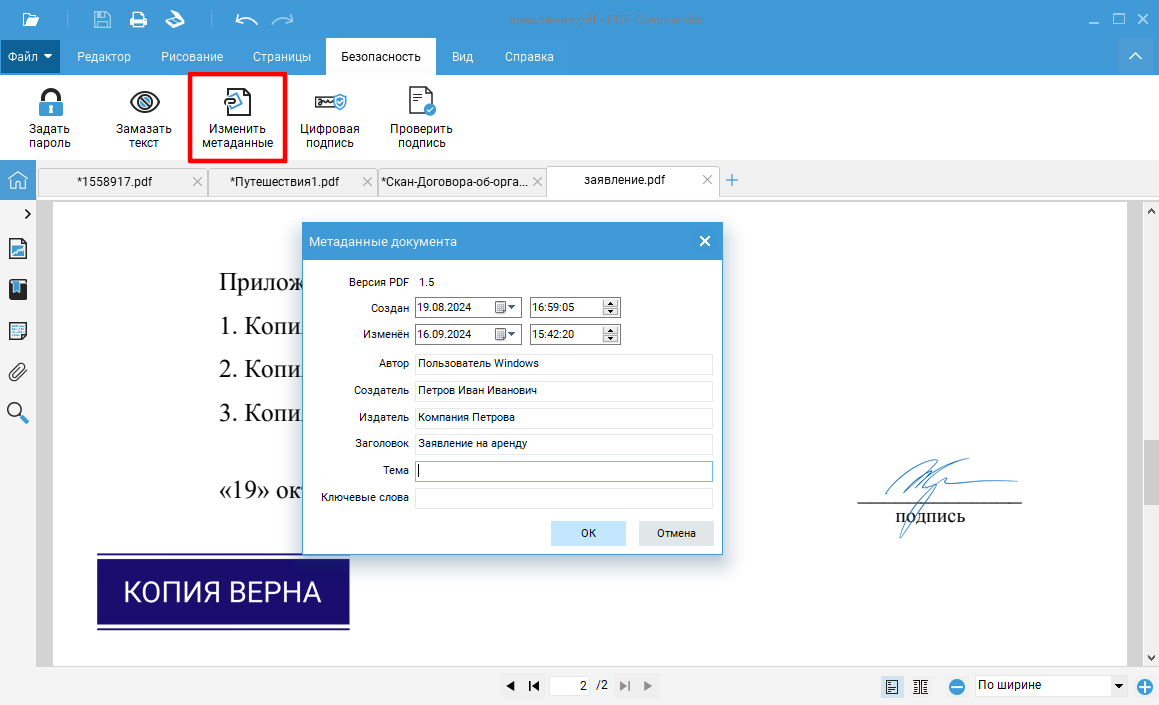Open bookmarks panel in sidebar
Image resolution: width=1159 pixels, height=705 pixels.
(18, 289)
